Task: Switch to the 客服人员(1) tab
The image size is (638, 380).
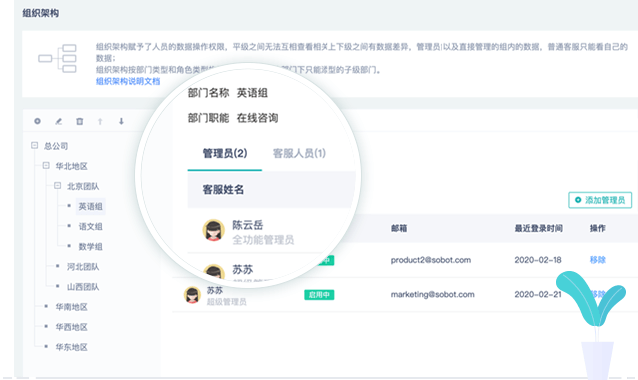Action: coord(299,153)
